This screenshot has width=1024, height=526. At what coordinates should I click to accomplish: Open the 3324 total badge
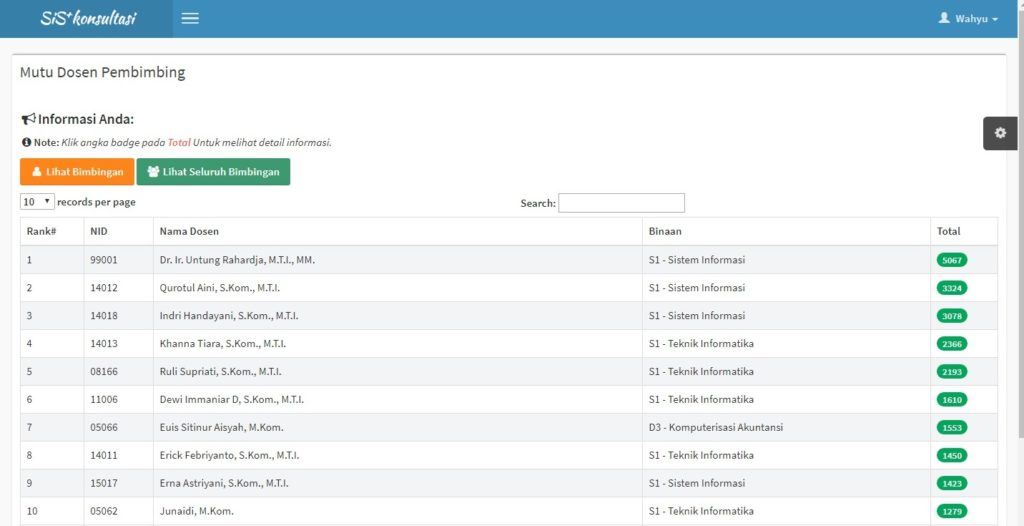[952, 288]
